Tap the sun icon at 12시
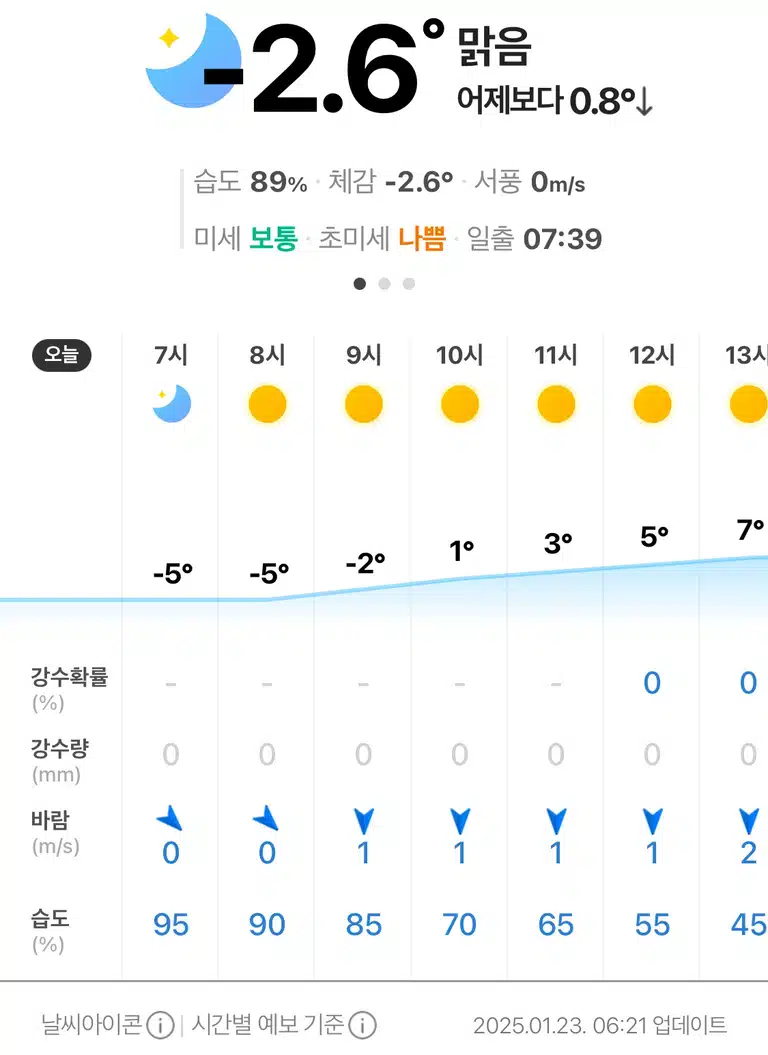This screenshot has height=1055, width=768. 652,404
